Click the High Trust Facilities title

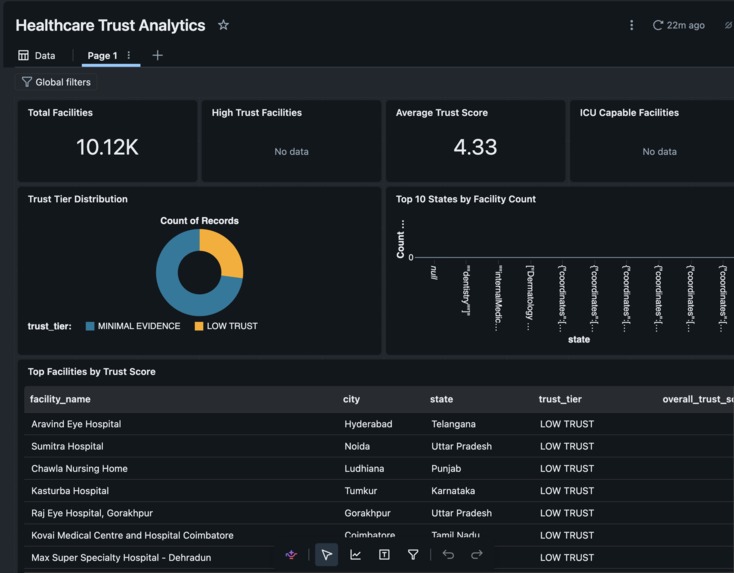(257, 112)
